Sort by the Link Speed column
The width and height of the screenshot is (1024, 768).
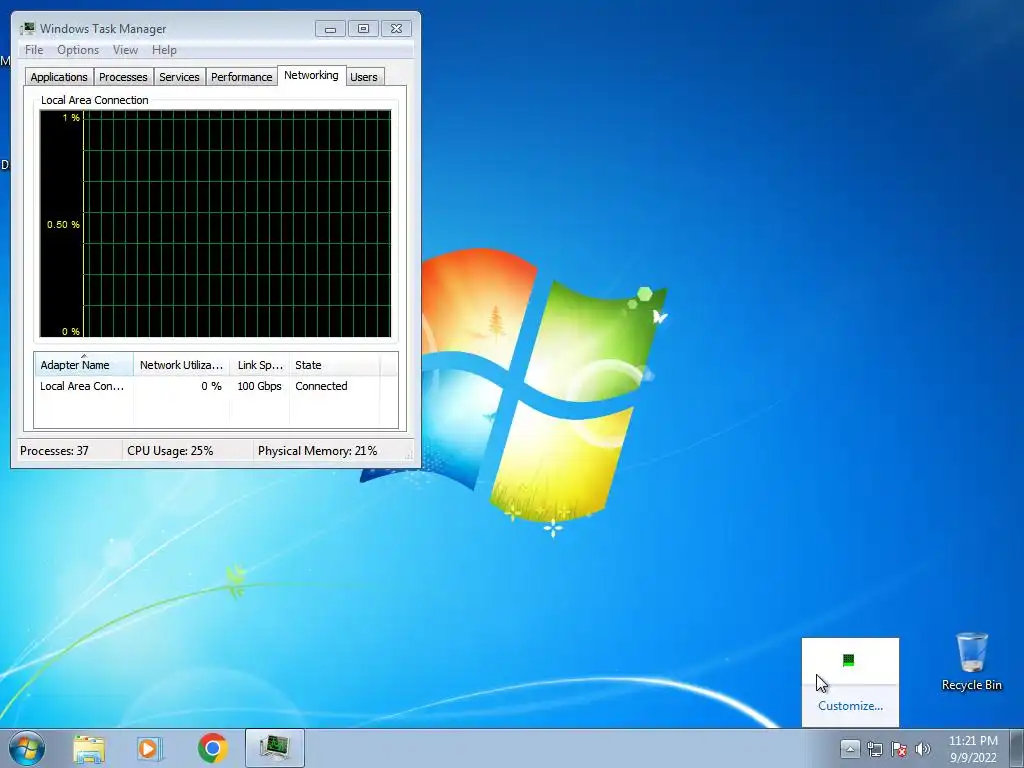(259, 365)
